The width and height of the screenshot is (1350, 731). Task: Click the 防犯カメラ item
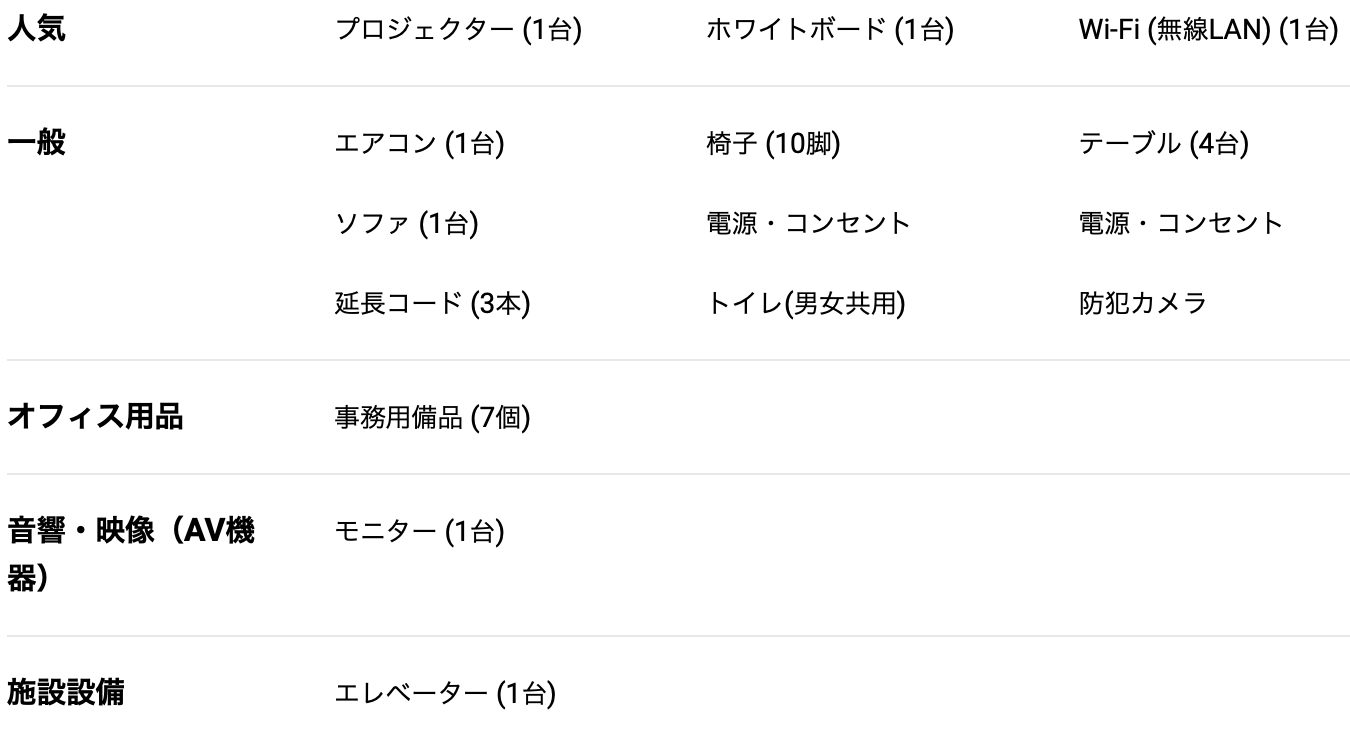[x=1141, y=302]
